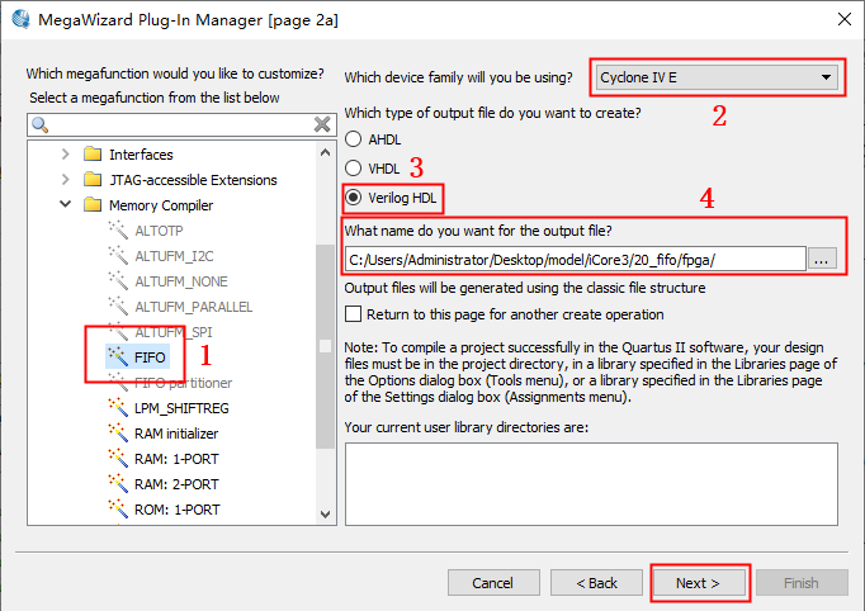Select the FIFO megafunction wand icon
The width and height of the screenshot is (865, 611).
(118, 357)
